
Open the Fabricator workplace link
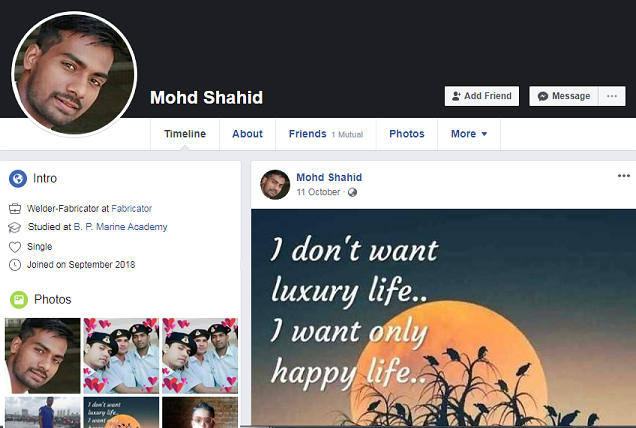pos(131,209)
